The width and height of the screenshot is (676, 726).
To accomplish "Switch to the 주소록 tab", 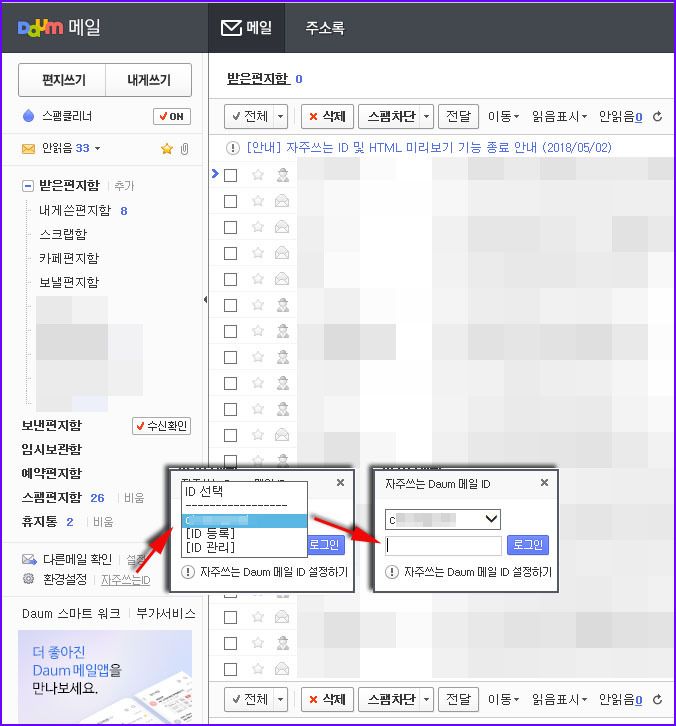I will (325, 28).
